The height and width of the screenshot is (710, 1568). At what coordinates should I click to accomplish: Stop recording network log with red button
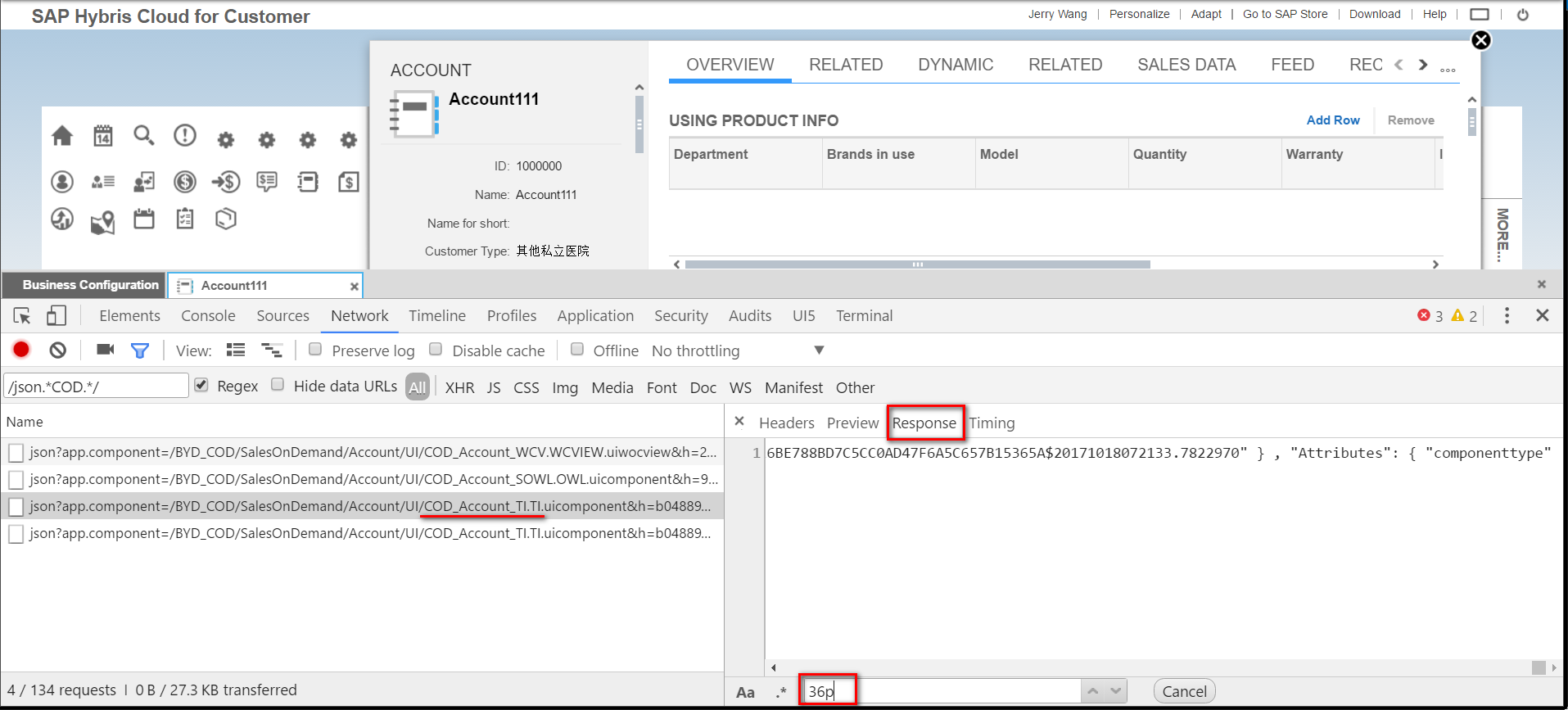click(x=21, y=350)
